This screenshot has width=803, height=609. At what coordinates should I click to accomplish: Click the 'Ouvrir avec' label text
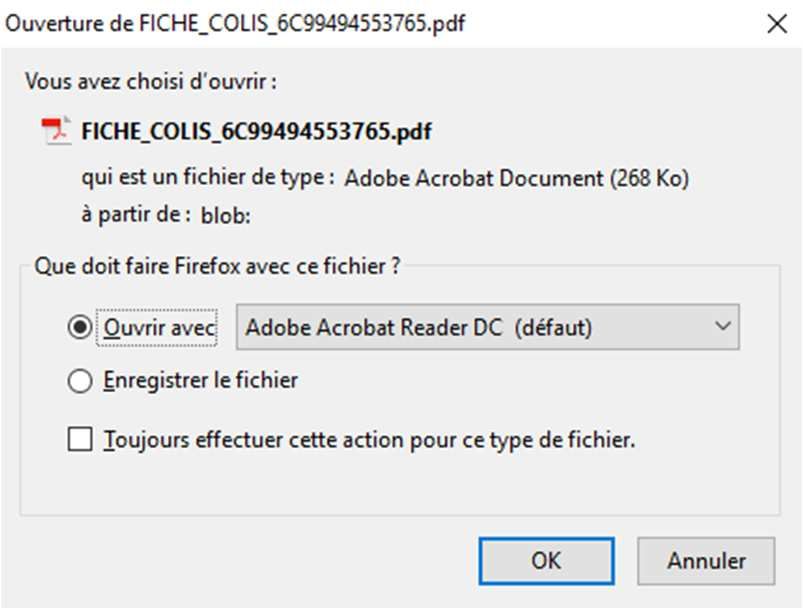coord(159,328)
